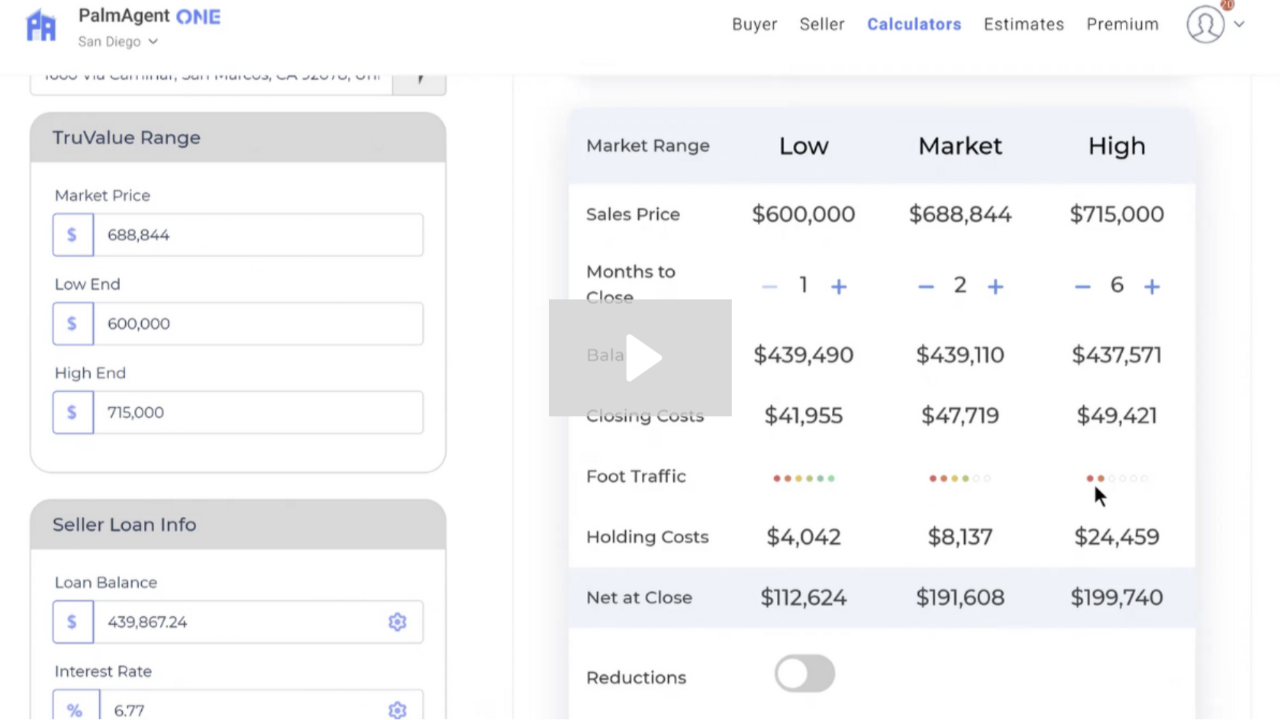Click the Low holding costs $4,042
The image size is (1280, 720).
point(804,537)
